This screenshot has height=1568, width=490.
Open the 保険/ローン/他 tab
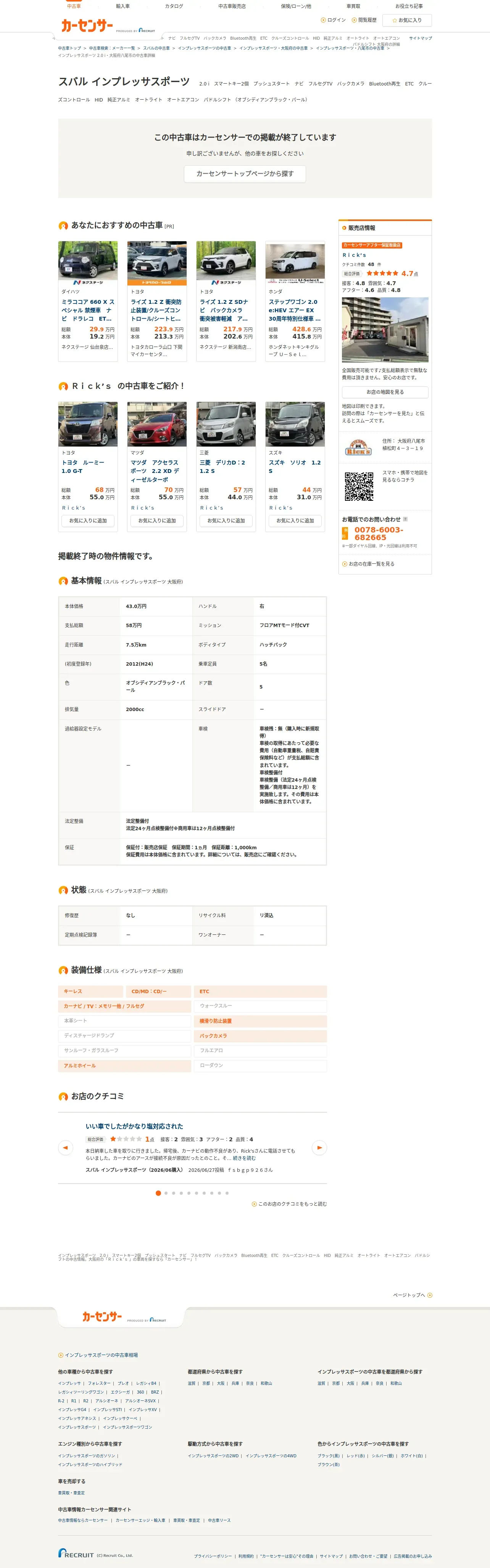coord(296,6)
